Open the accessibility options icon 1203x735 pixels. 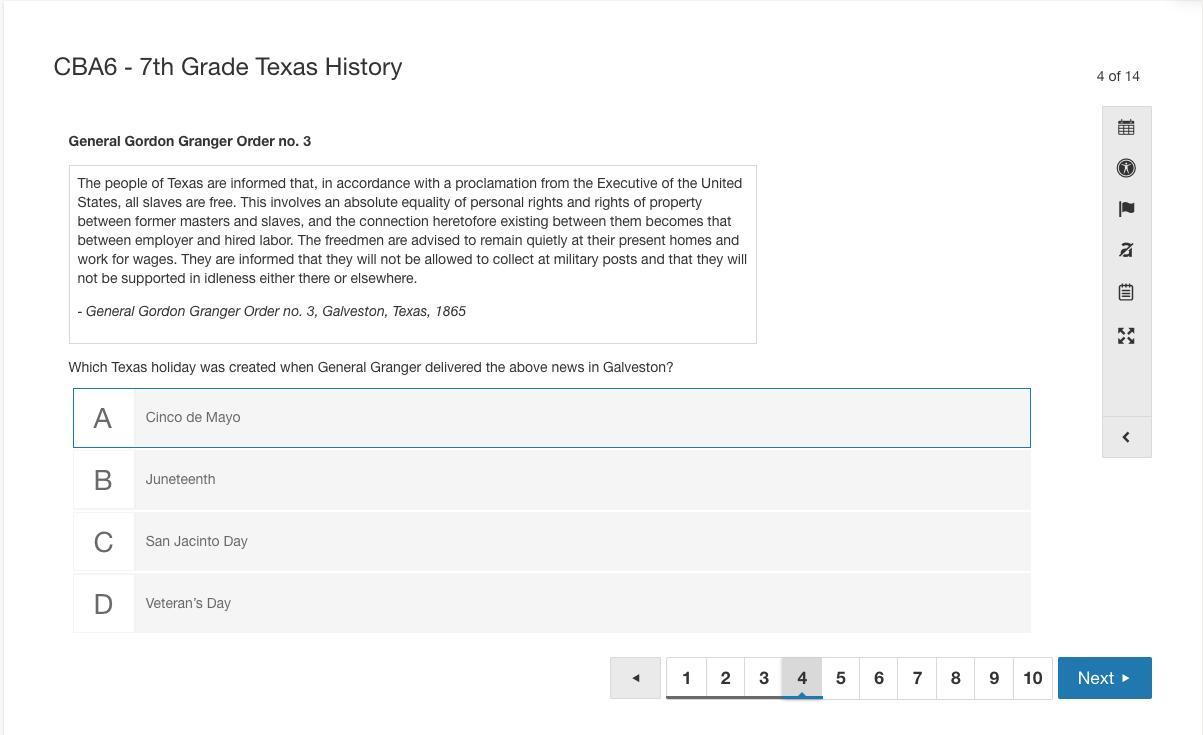(x=1126, y=168)
